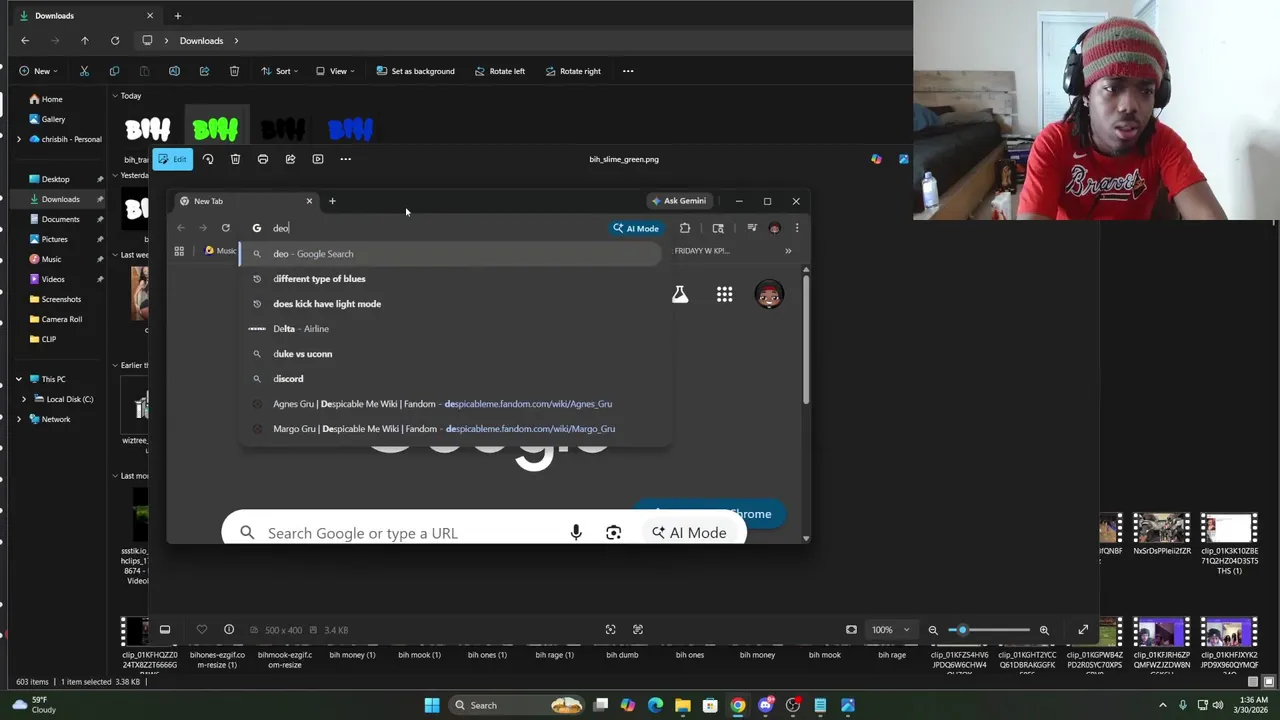The width and height of the screenshot is (1280, 720).
Task: Open Chrome media controls icon
Action: (x=752, y=228)
